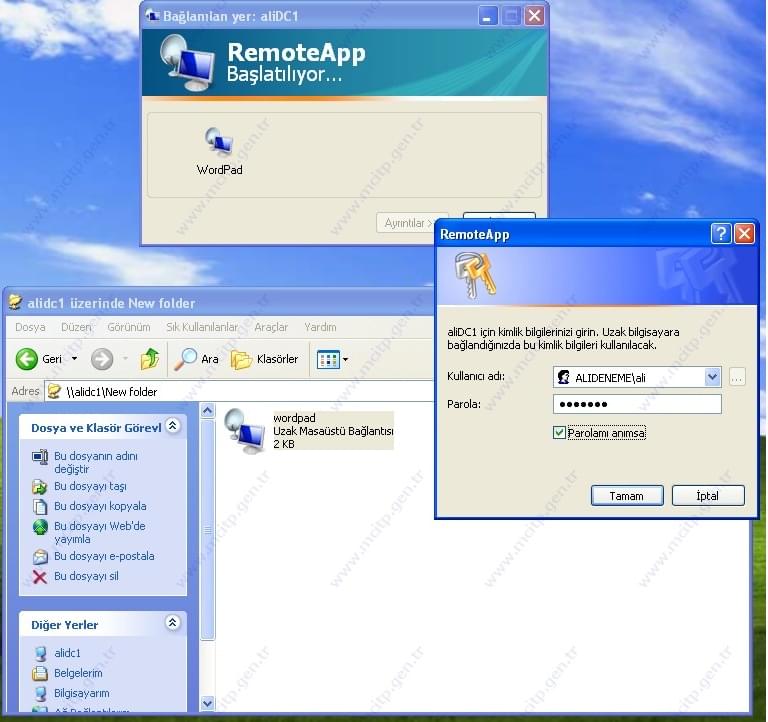Click the red delete file icon
768x722 pixels.
pos(40,577)
